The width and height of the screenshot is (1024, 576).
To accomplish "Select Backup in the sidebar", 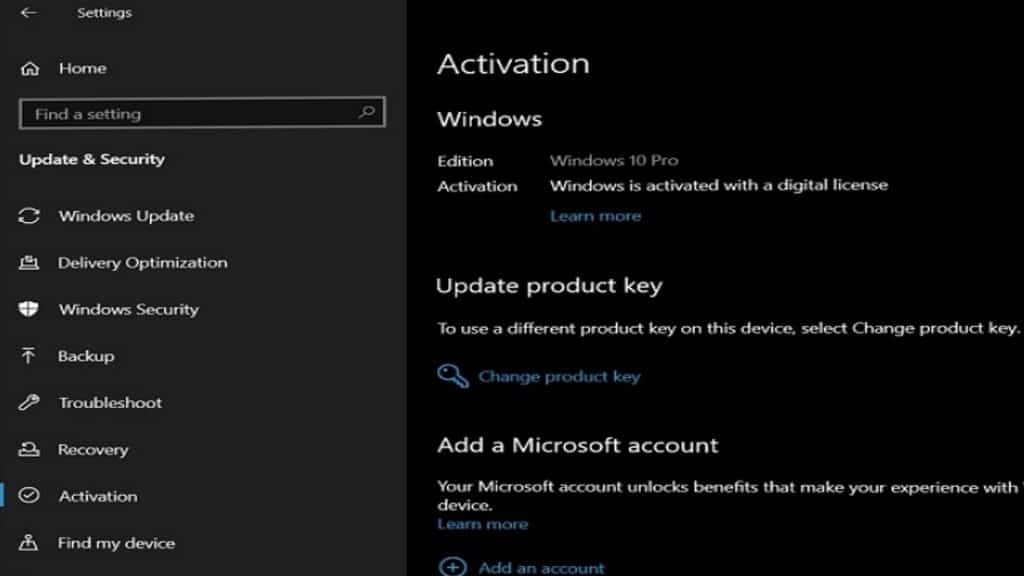I will 86,356.
